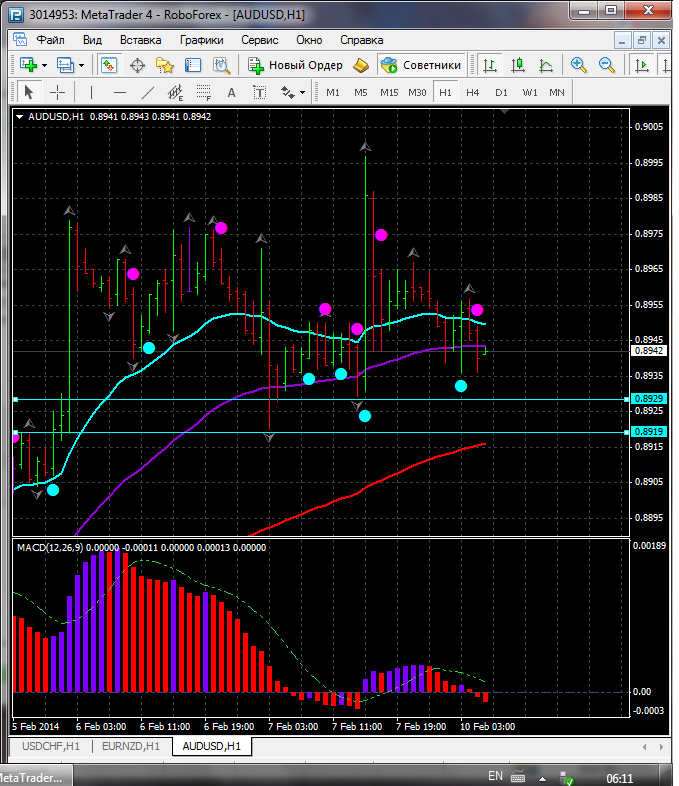679x786 pixels.
Task: Open the Market Watch window icon
Action: (x=109, y=65)
